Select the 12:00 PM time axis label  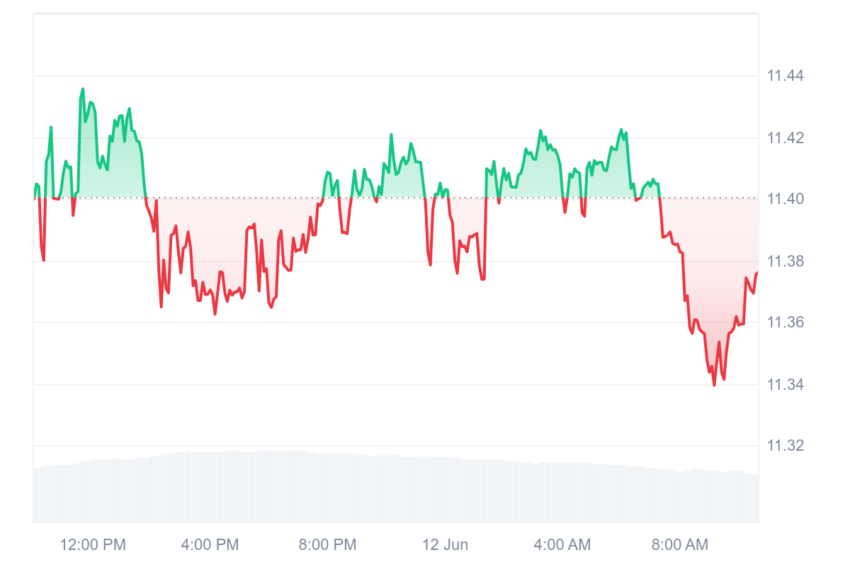click(x=93, y=544)
